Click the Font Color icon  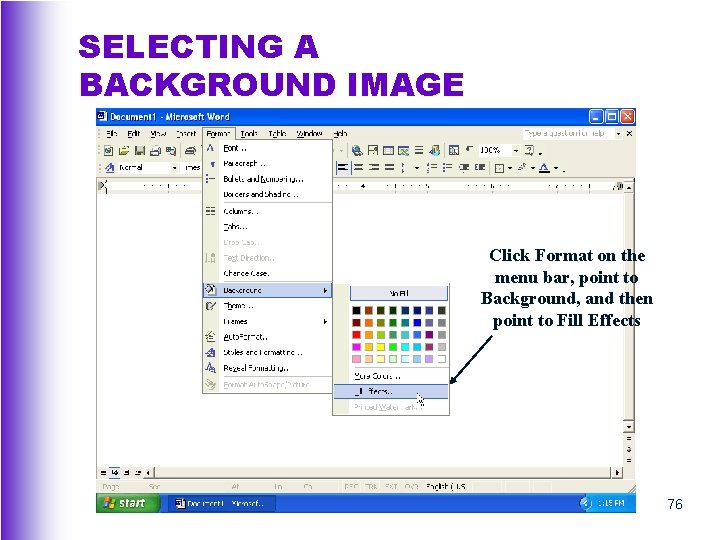(x=544, y=168)
